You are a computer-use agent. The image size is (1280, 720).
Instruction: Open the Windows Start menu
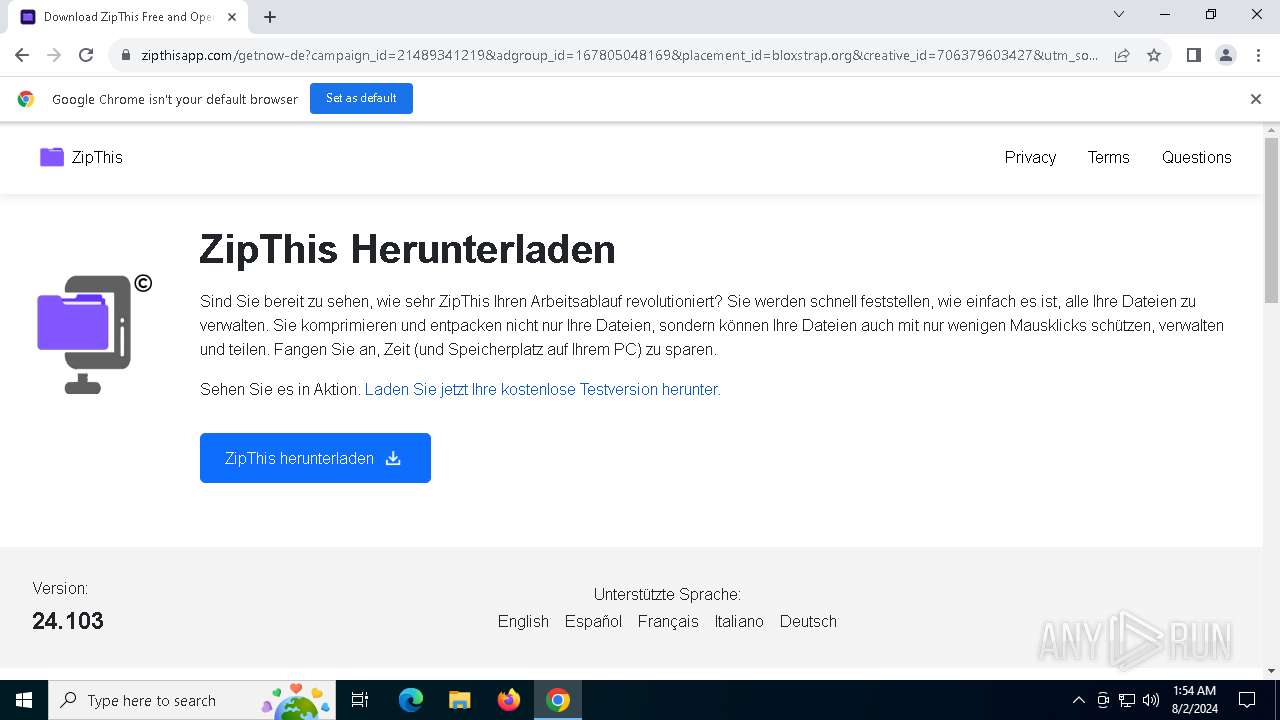coord(24,700)
